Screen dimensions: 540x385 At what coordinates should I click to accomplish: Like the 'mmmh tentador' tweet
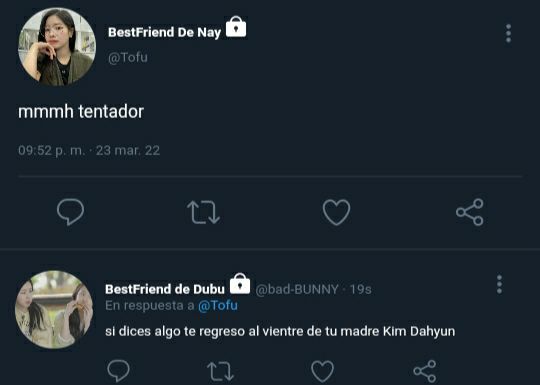pyautogui.click(x=336, y=212)
